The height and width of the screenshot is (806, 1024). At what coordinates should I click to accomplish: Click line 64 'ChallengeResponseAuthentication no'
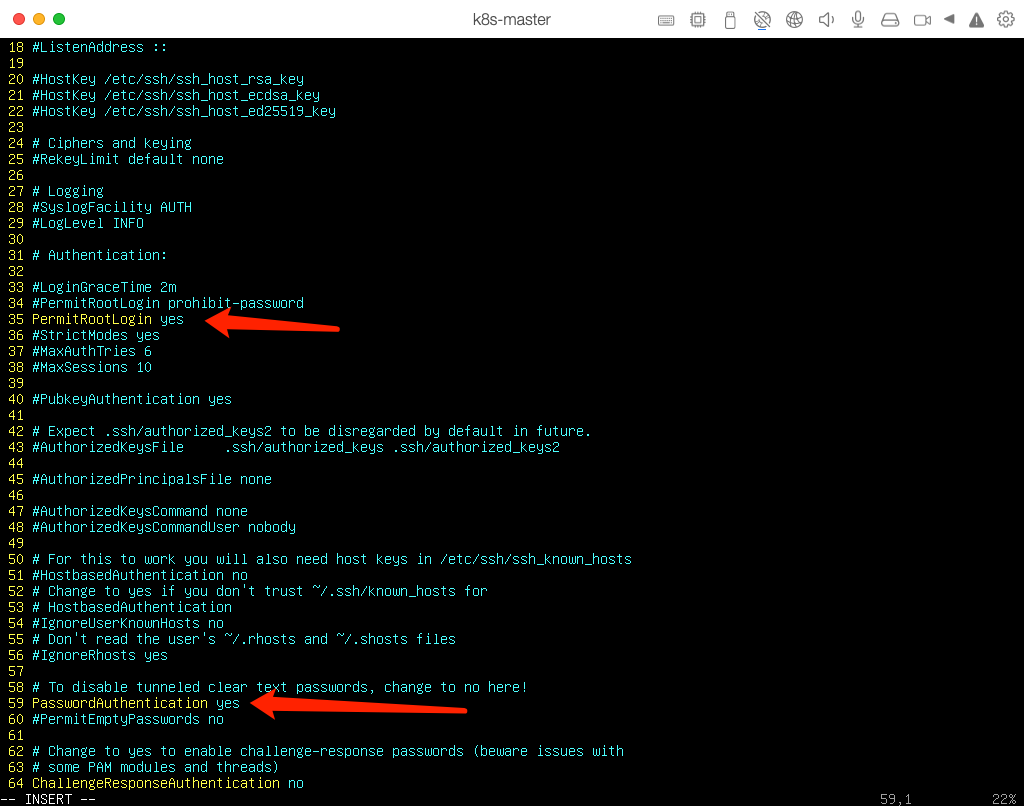(x=168, y=783)
